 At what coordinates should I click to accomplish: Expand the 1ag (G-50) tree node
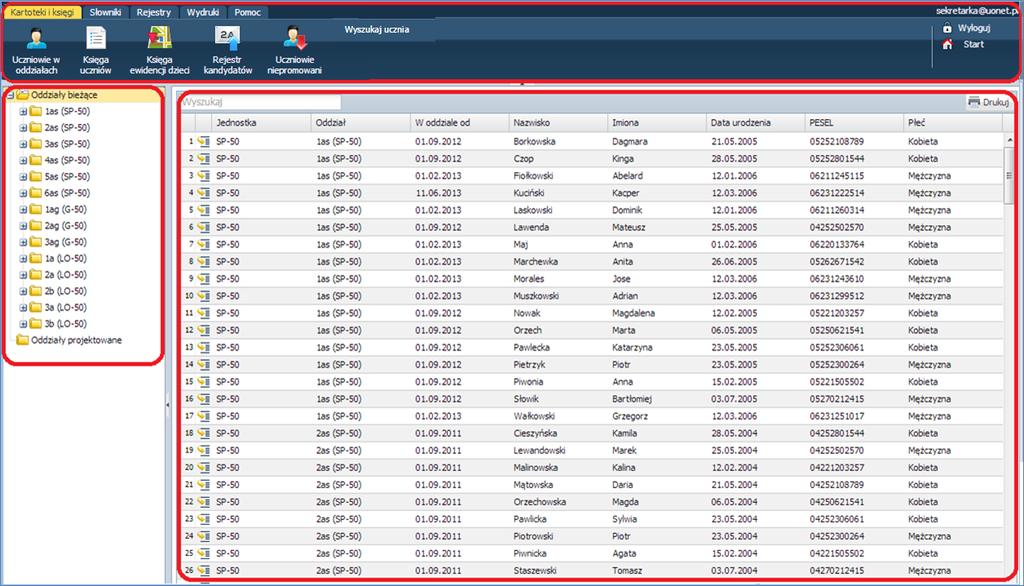[23, 210]
